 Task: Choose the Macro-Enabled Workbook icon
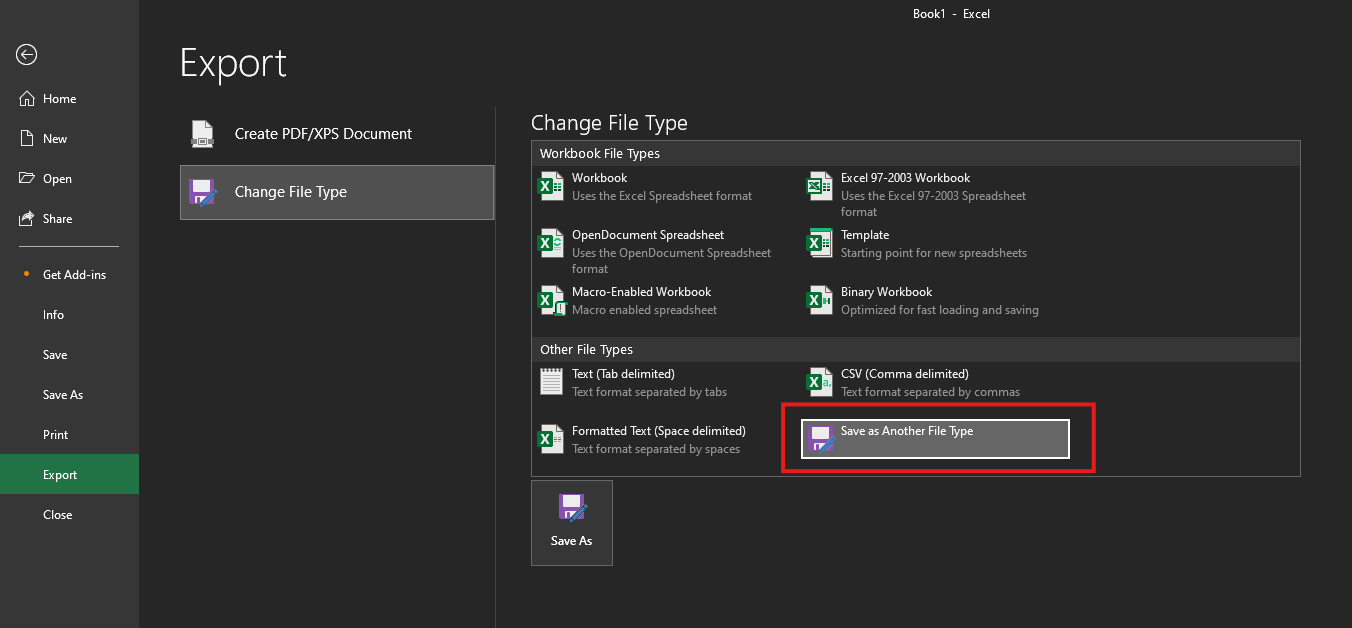tap(552, 301)
